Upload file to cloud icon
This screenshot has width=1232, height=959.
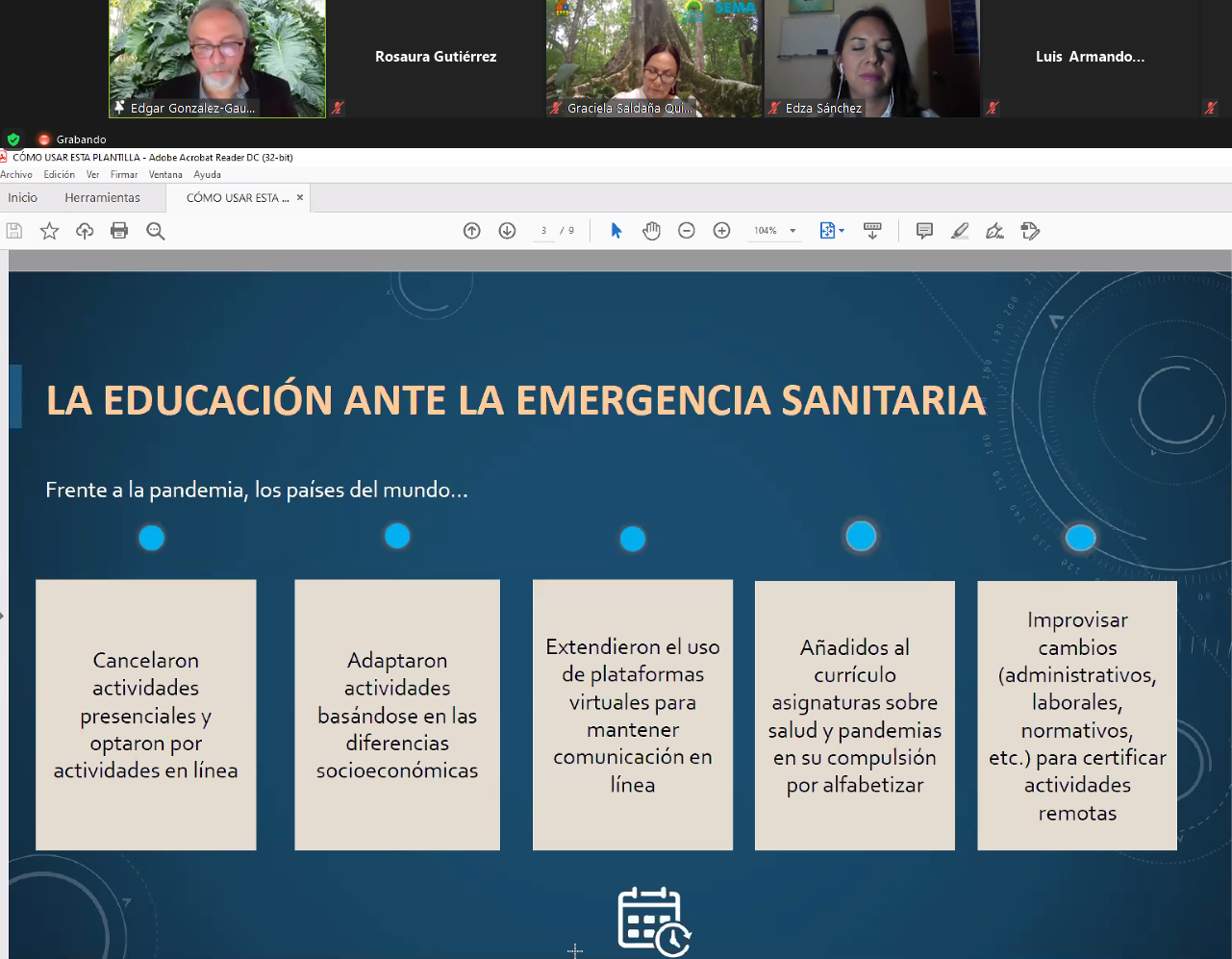coord(85,231)
